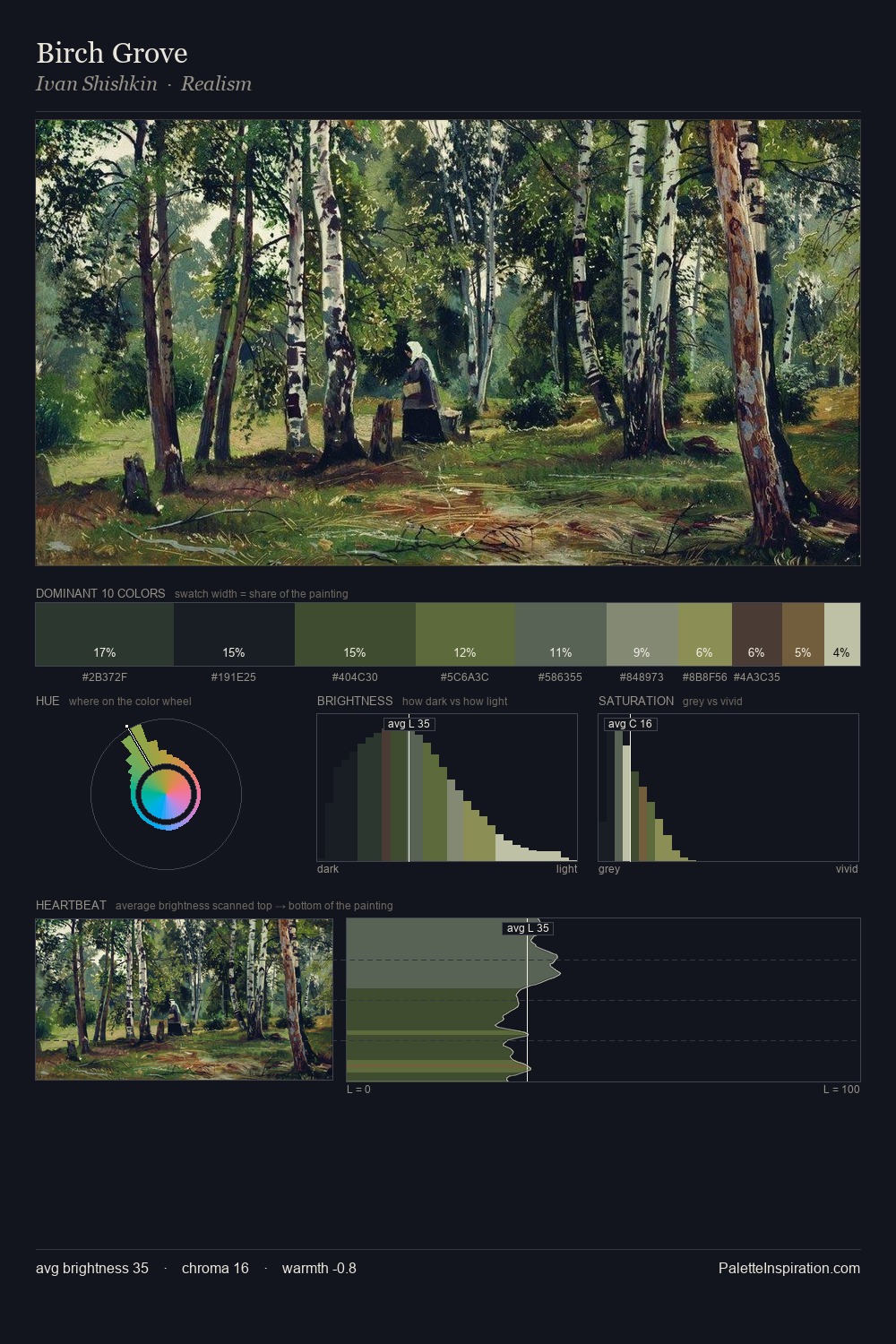Click the 'light' axis label
The image size is (896, 1344).
click(566, 869)
